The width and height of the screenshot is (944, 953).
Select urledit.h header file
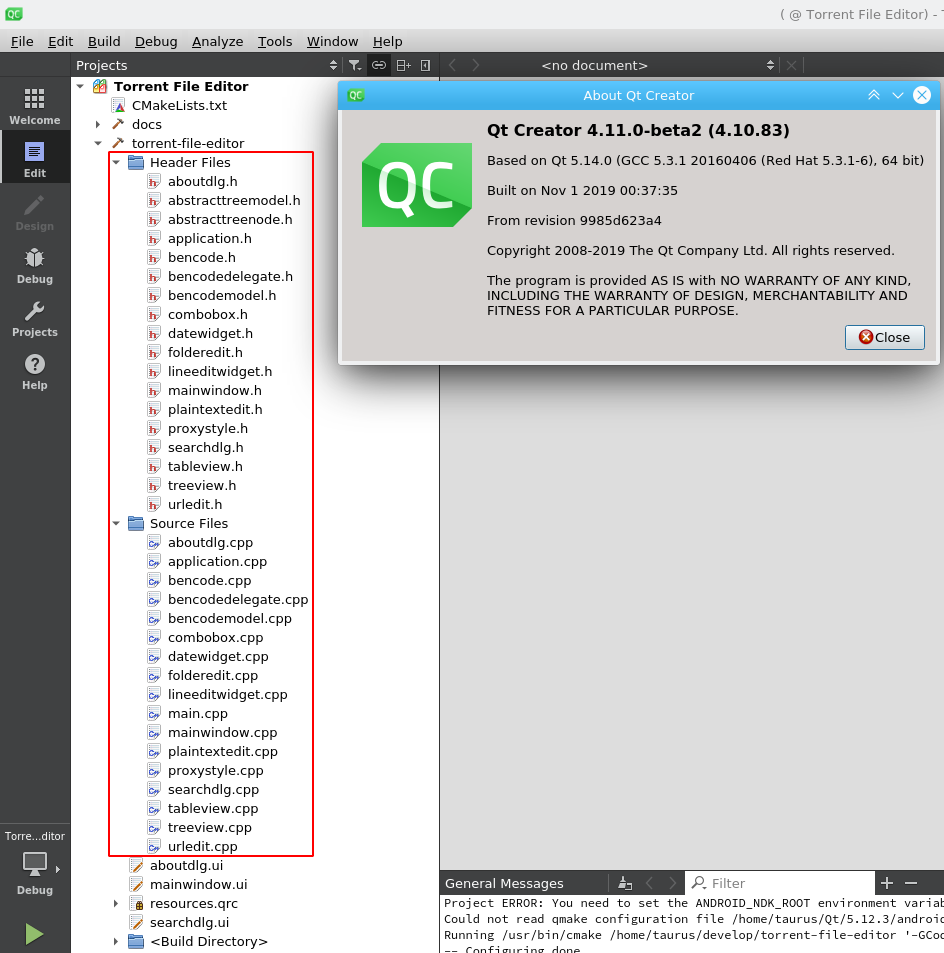(195, 504)
